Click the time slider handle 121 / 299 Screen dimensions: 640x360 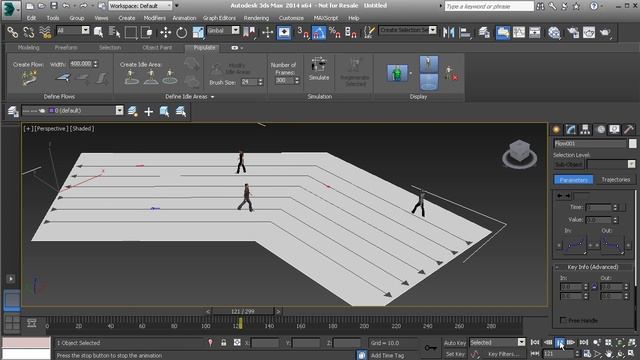[x=243, y=311]
